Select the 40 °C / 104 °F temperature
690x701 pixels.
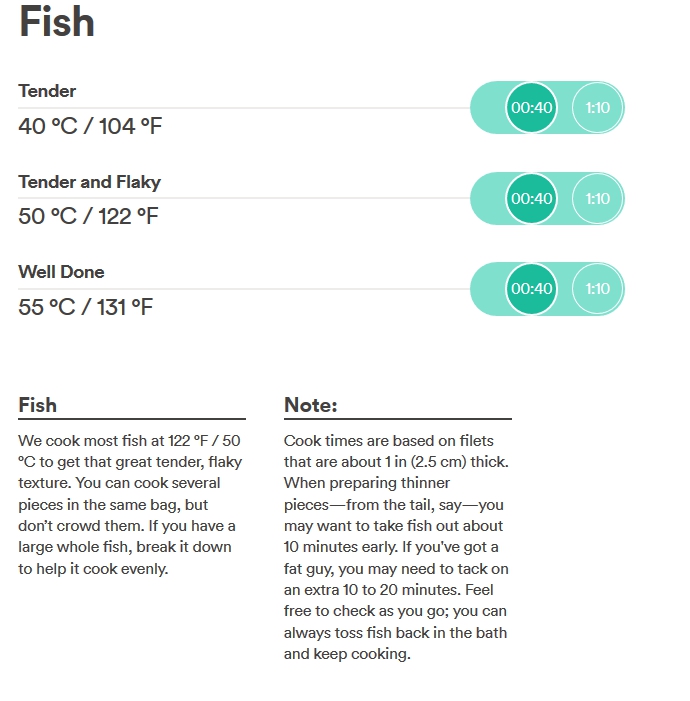coord(90,126)
